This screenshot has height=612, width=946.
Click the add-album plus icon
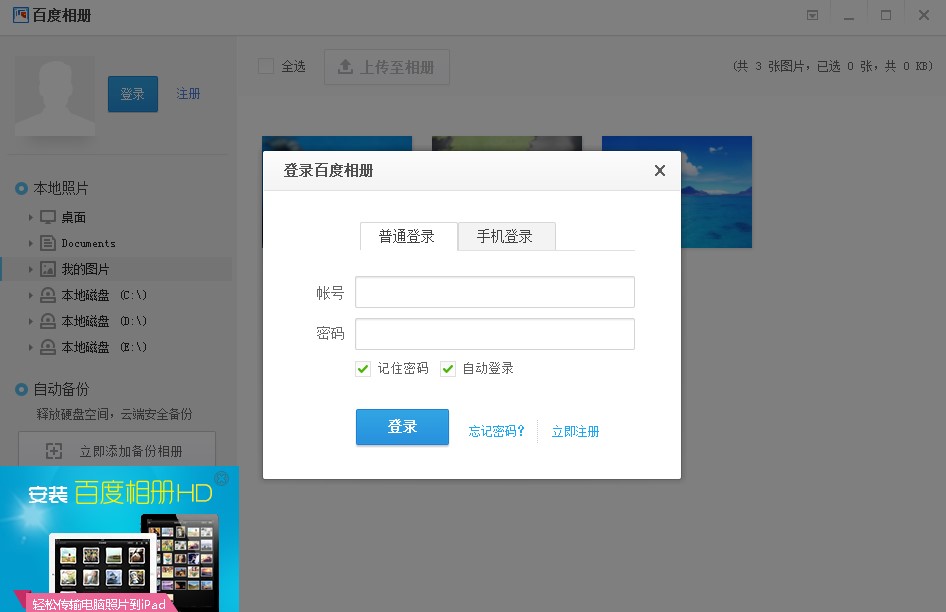click(x=54, y=451)
